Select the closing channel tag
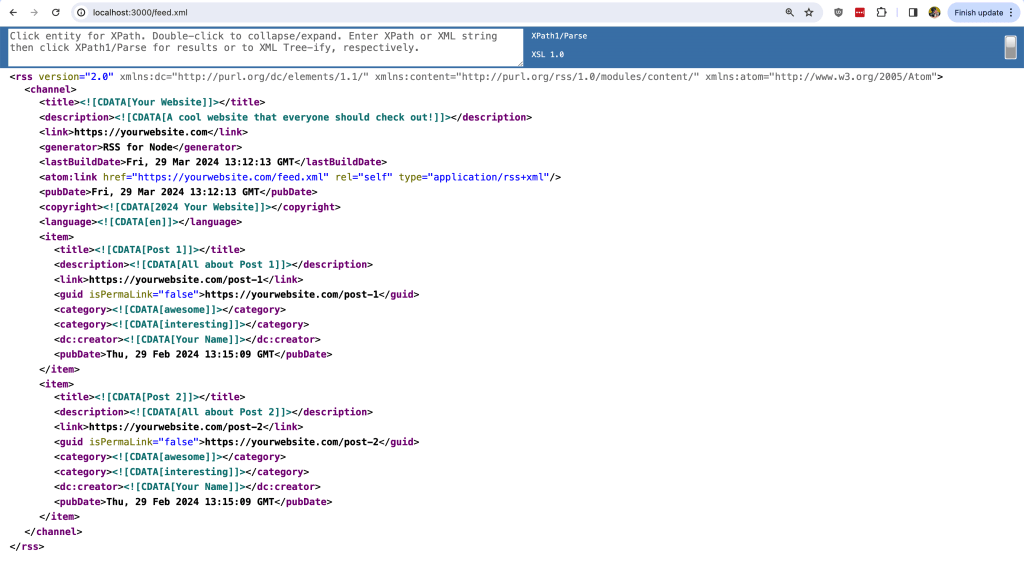 (54, 532)
